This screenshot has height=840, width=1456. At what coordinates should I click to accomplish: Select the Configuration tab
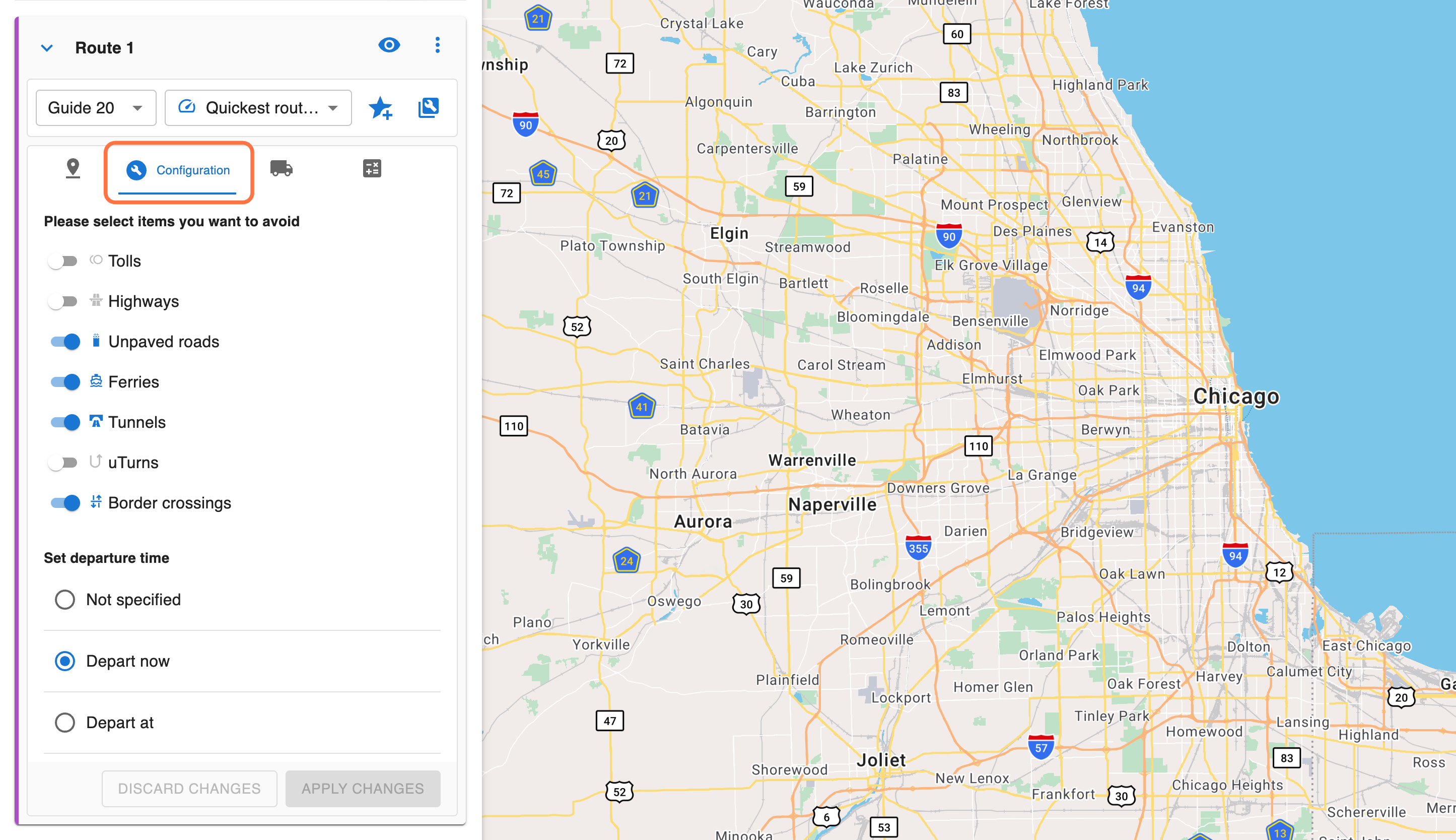178,171
